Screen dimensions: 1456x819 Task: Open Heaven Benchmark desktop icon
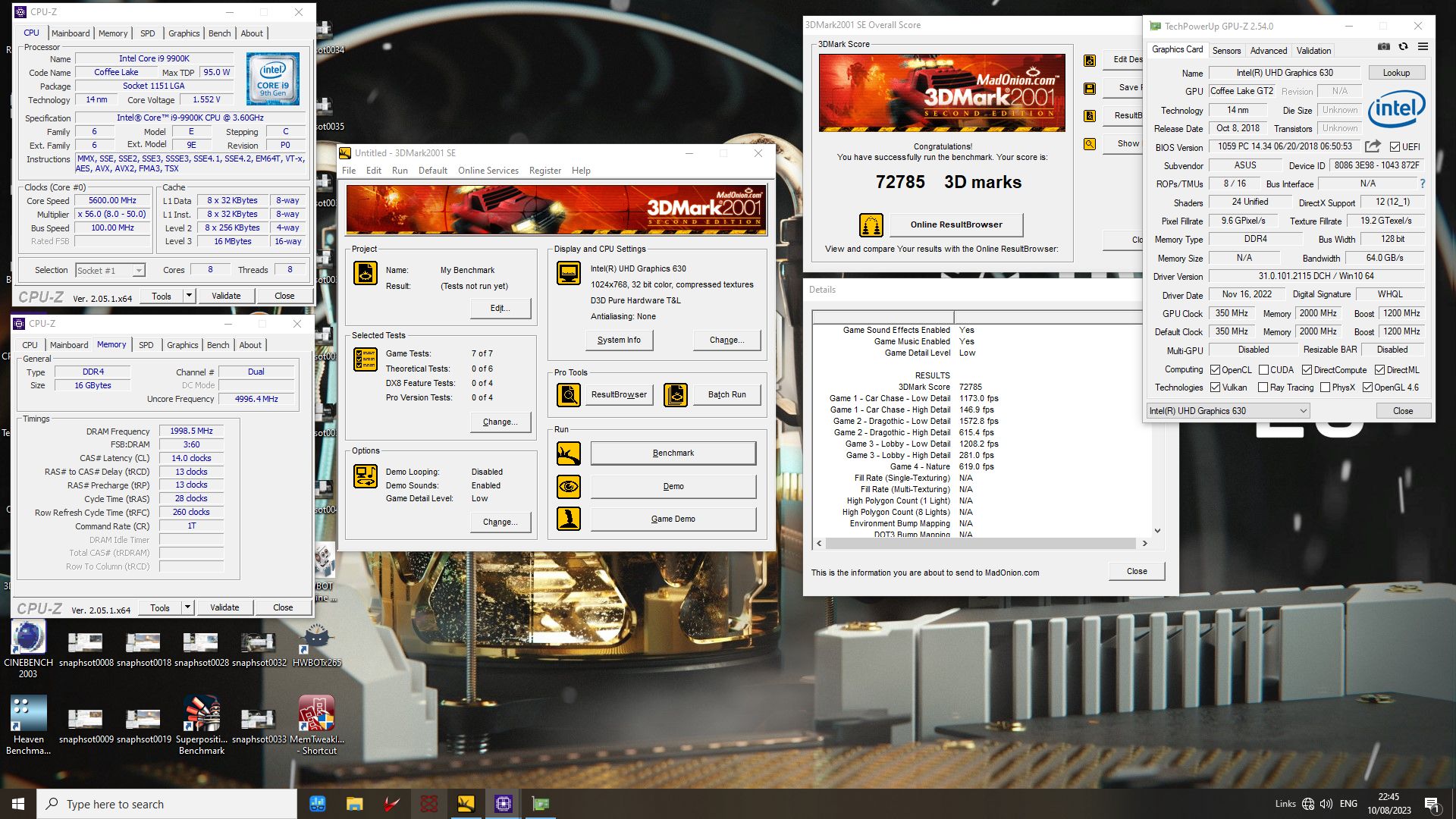coord(28,726)
